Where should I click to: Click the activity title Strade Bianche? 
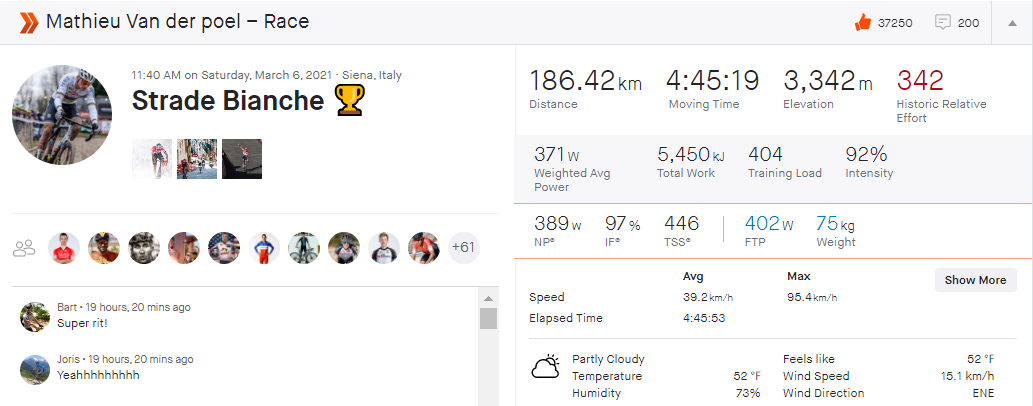[228, 101]
